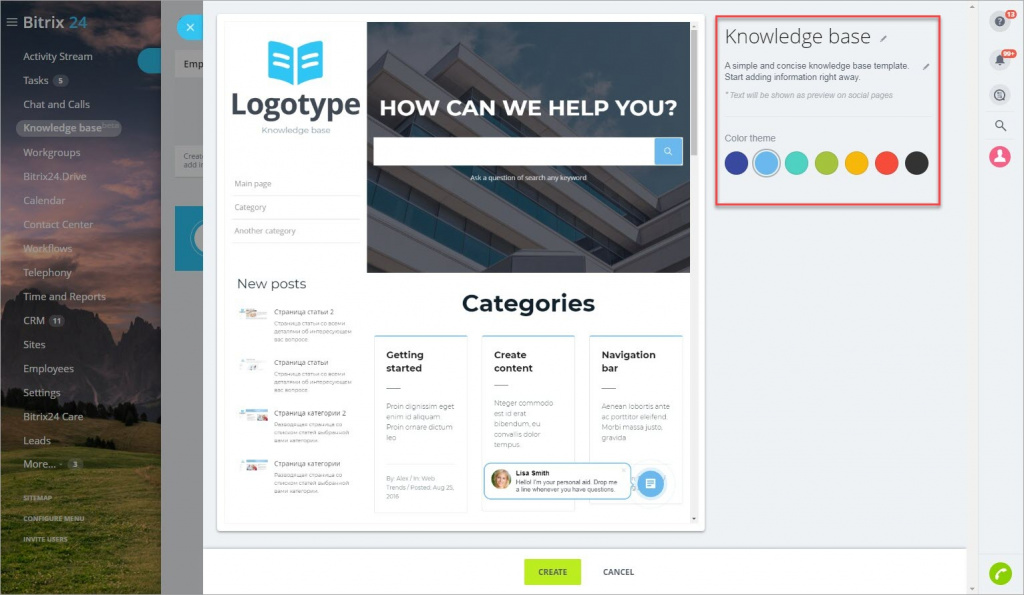The height and width of the screenshot is (595, 1024).
Task: Open Employees in the left menu
Action: click(x=48, y=369)
